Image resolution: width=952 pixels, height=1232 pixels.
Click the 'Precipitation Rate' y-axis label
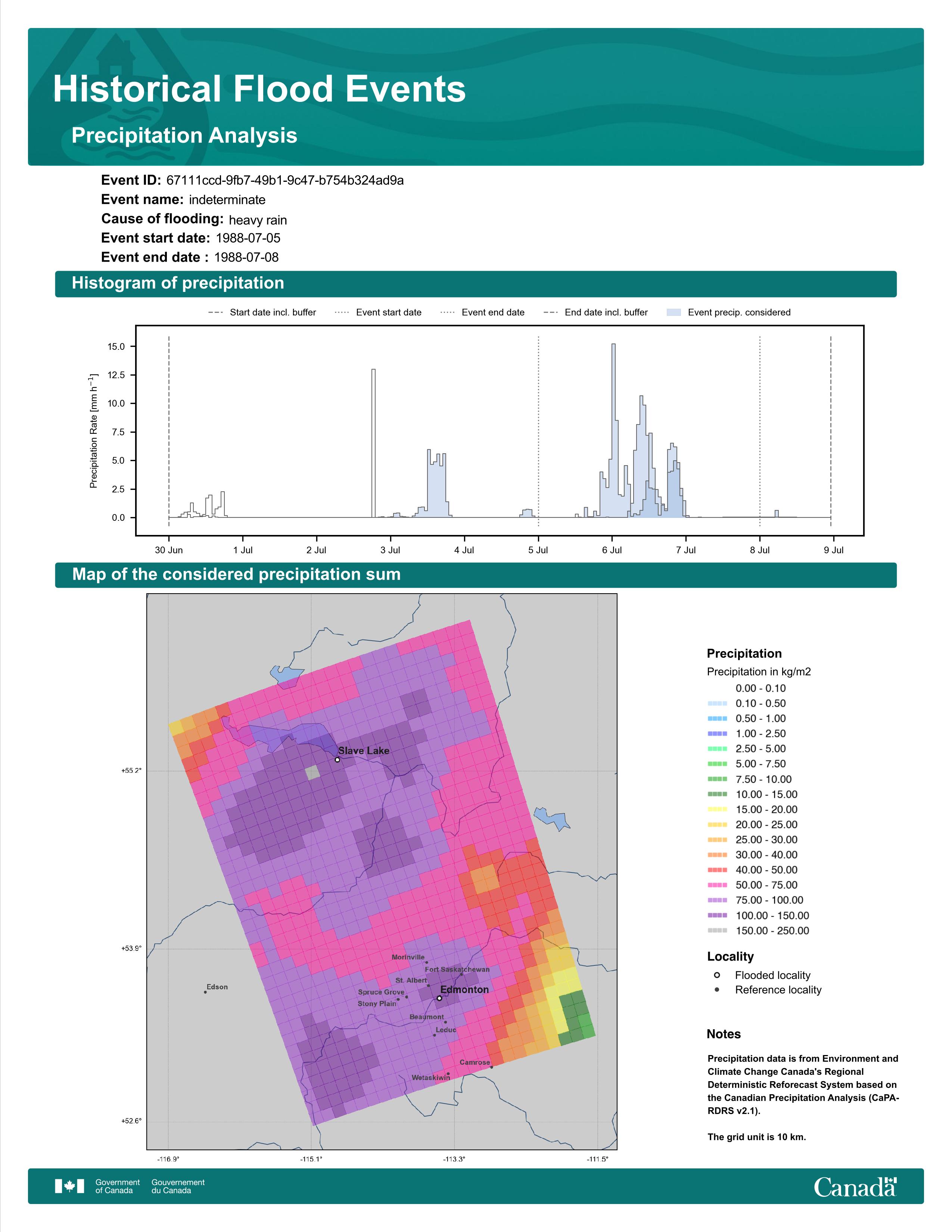(x=94, y=430)
